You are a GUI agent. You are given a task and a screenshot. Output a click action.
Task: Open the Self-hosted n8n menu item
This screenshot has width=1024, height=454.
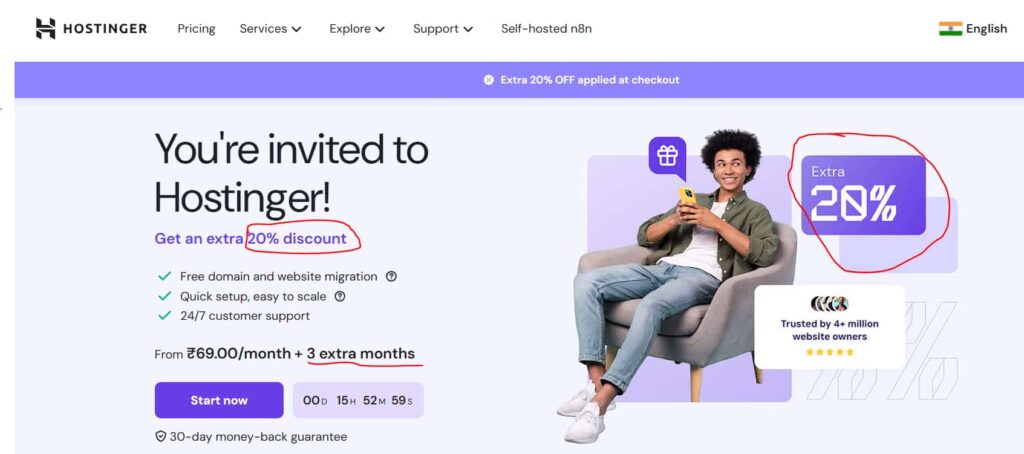[x=546, y=29]
